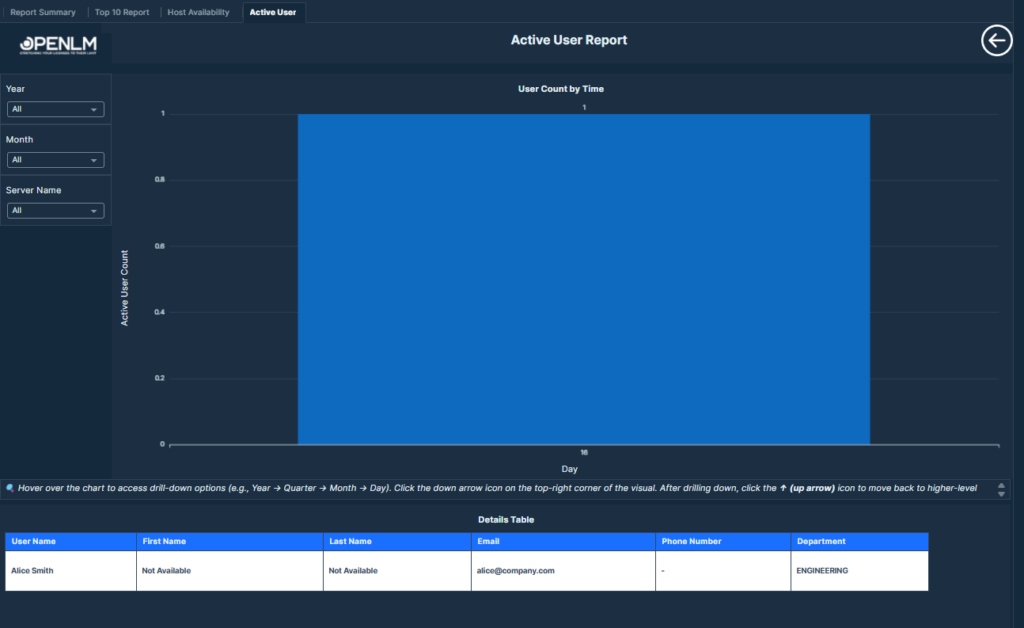The image size is (1024, 628).
Task: Expand the Month filter dropdown
Action: pos(55,160)
